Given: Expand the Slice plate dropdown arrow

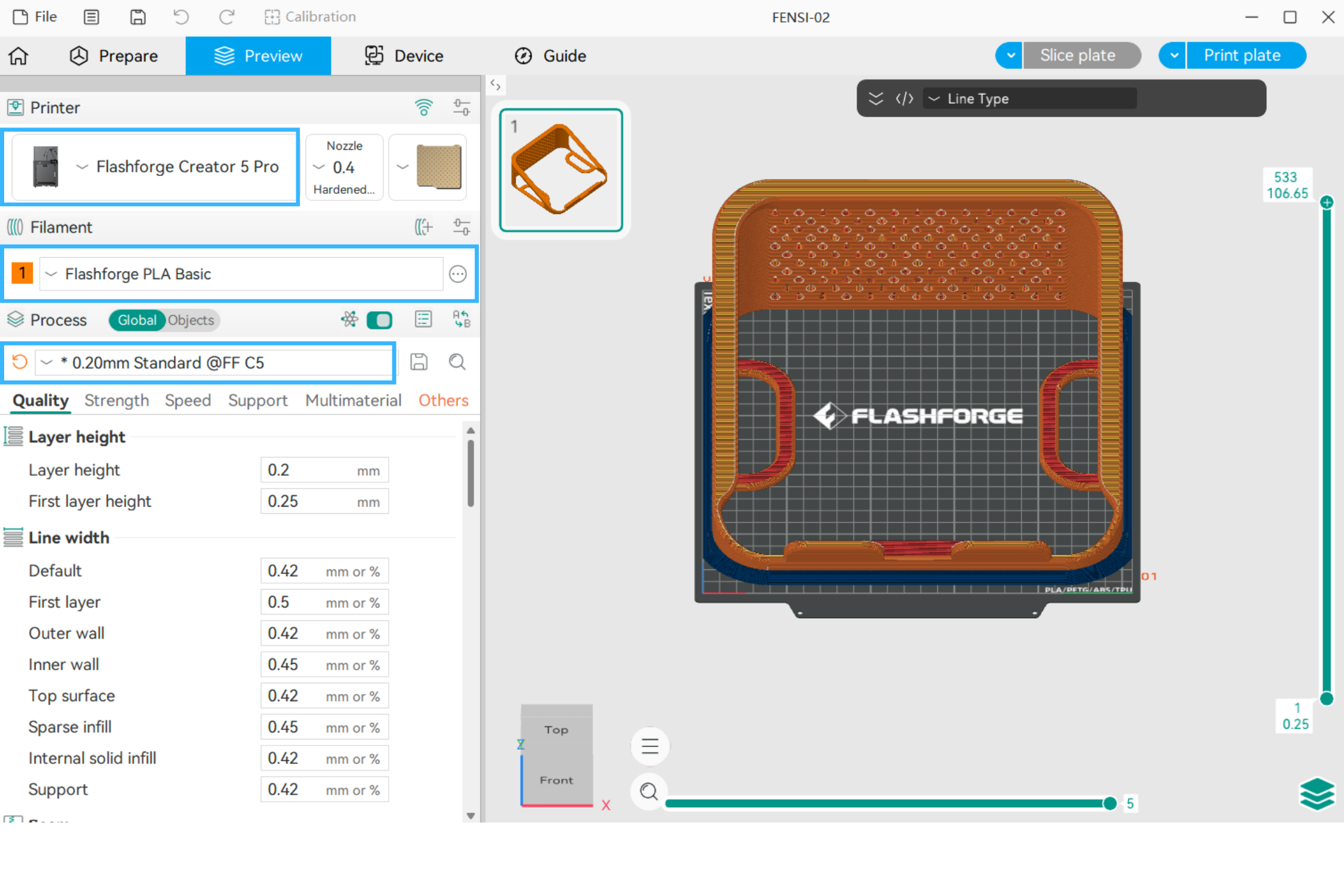Looking at the screenshot, I should [1010, 55].
